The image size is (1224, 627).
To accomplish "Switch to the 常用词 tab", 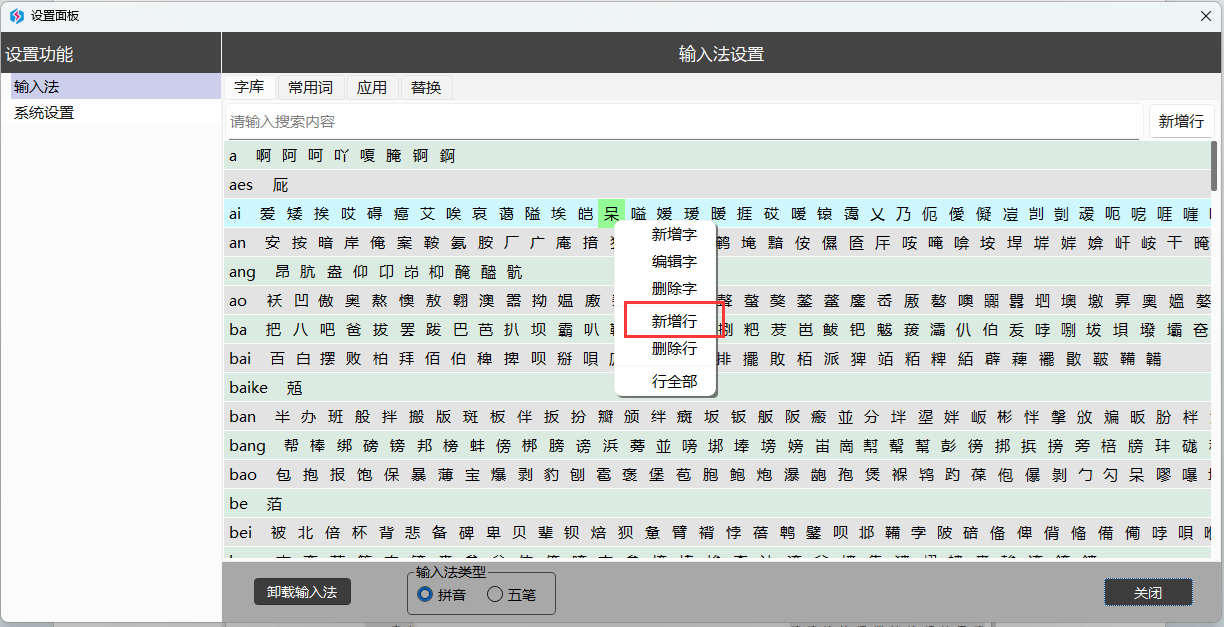I will 310,88.
